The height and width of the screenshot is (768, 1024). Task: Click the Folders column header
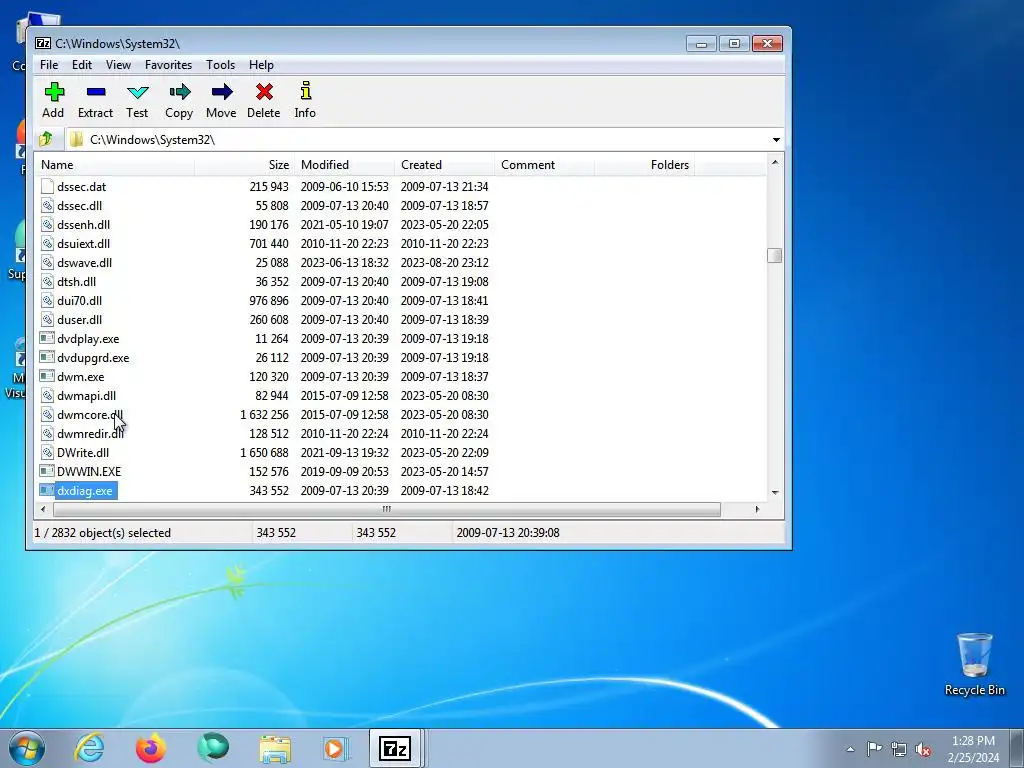tap(644, 165)
